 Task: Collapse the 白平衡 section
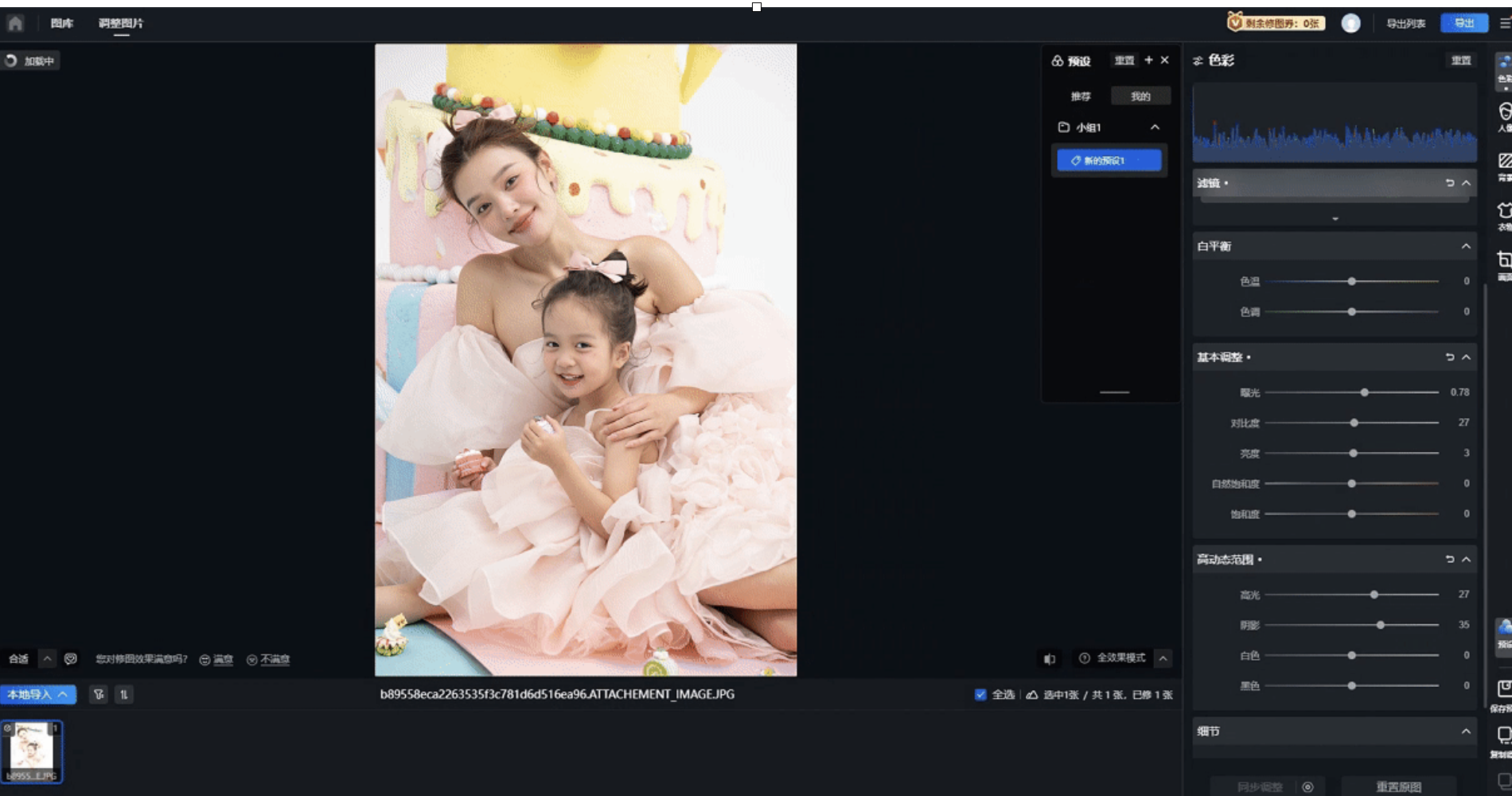pyautogui.click(x=1466, y=247)
